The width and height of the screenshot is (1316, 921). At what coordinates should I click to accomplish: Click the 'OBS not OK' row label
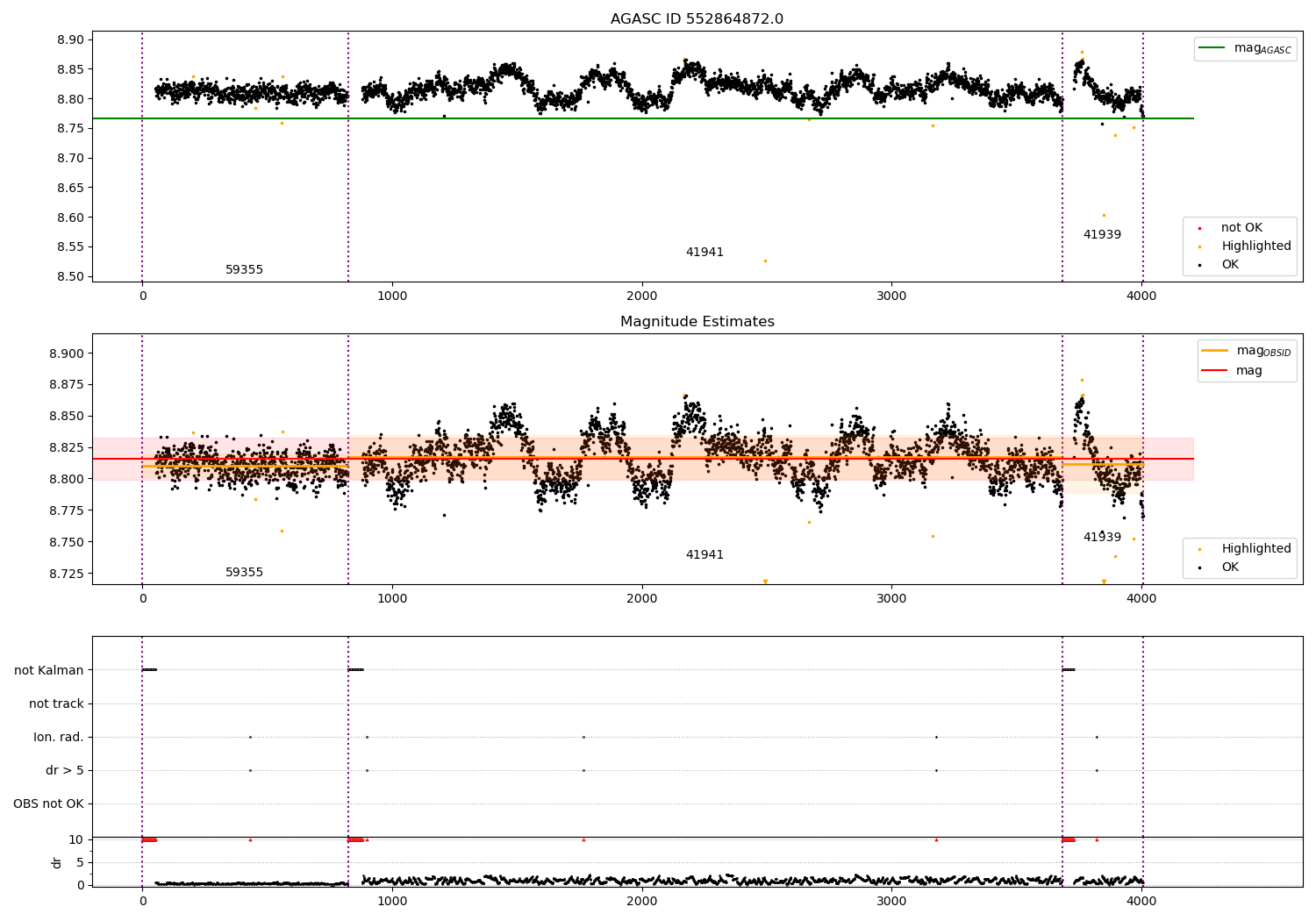[x=48, y=804]
